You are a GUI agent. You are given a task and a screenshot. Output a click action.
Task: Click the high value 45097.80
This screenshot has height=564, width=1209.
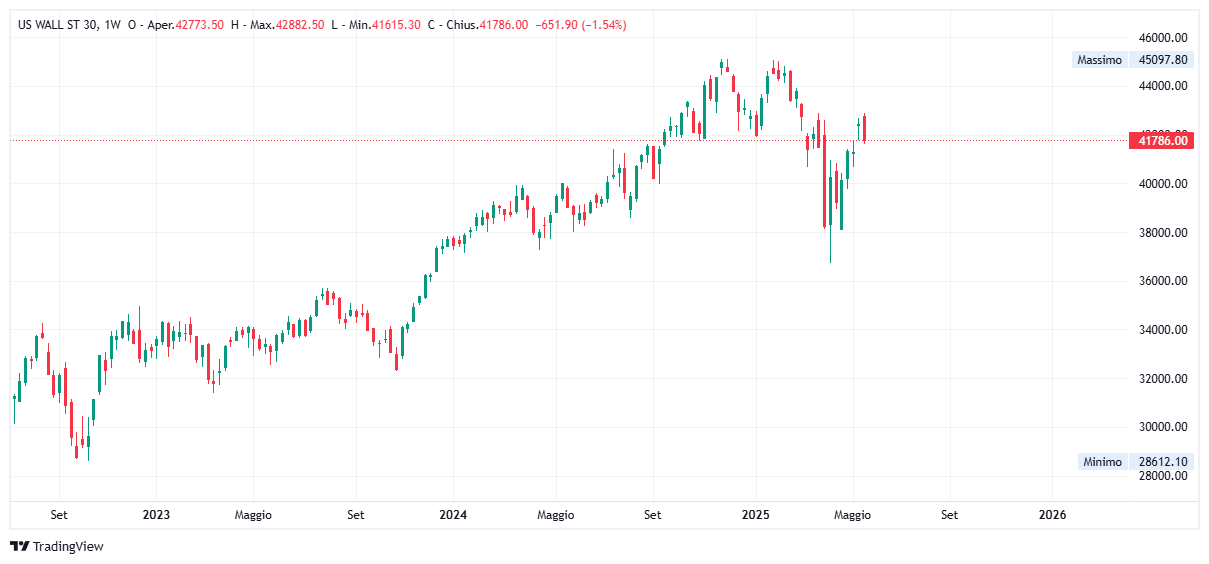1163,60
